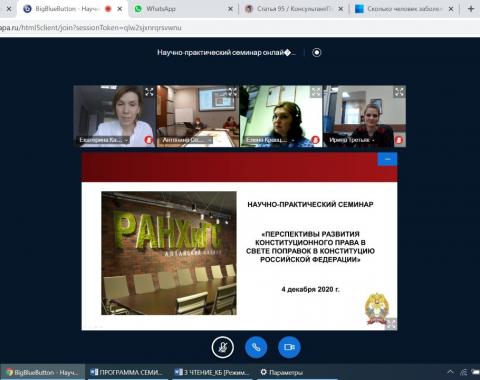The height and width of the screenshot is (380, 480).
Task: Fullscreen Антонина's webcam video
Action: coord(232,92)
